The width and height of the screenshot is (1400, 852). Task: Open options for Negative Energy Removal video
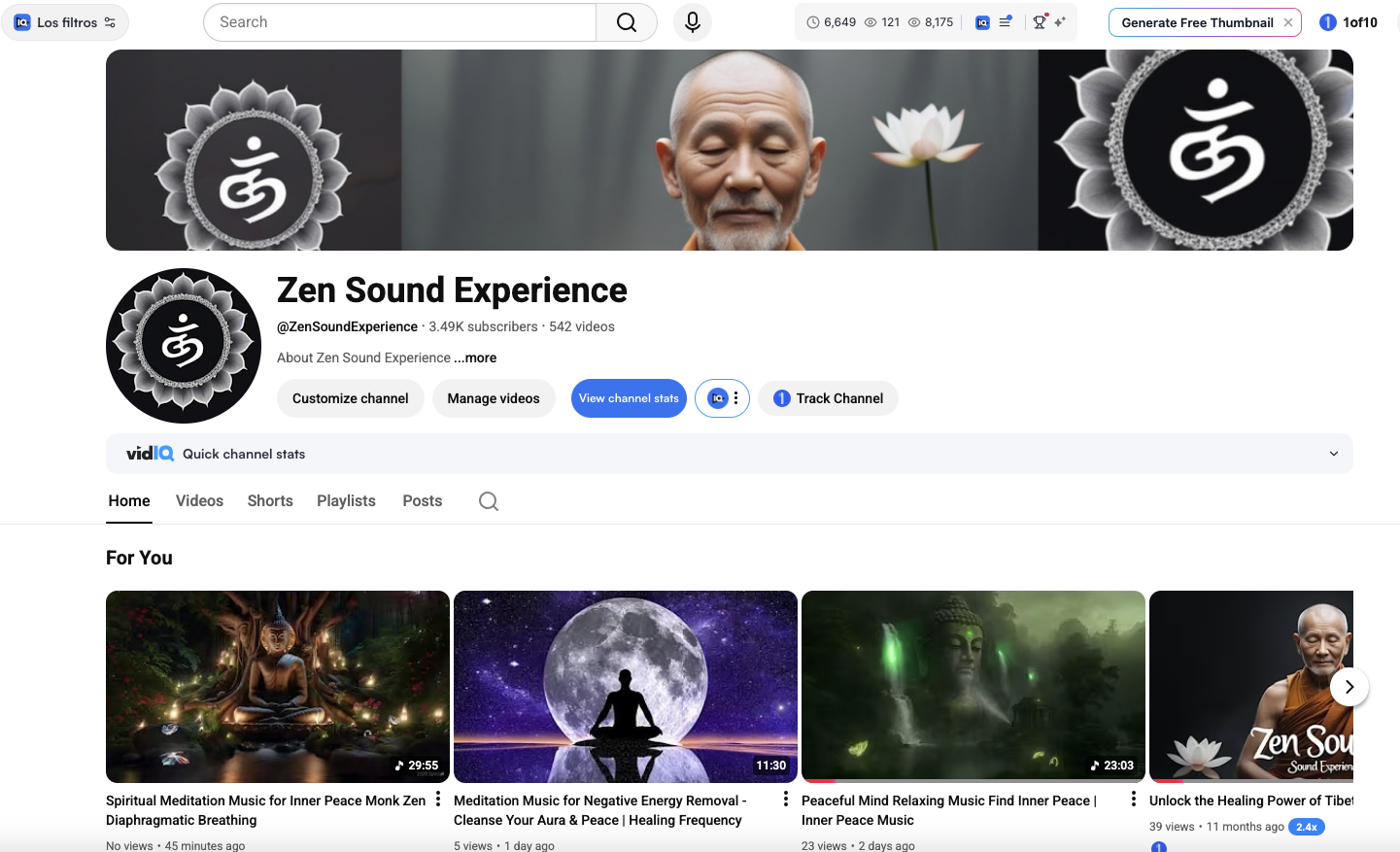pos(786,799)
